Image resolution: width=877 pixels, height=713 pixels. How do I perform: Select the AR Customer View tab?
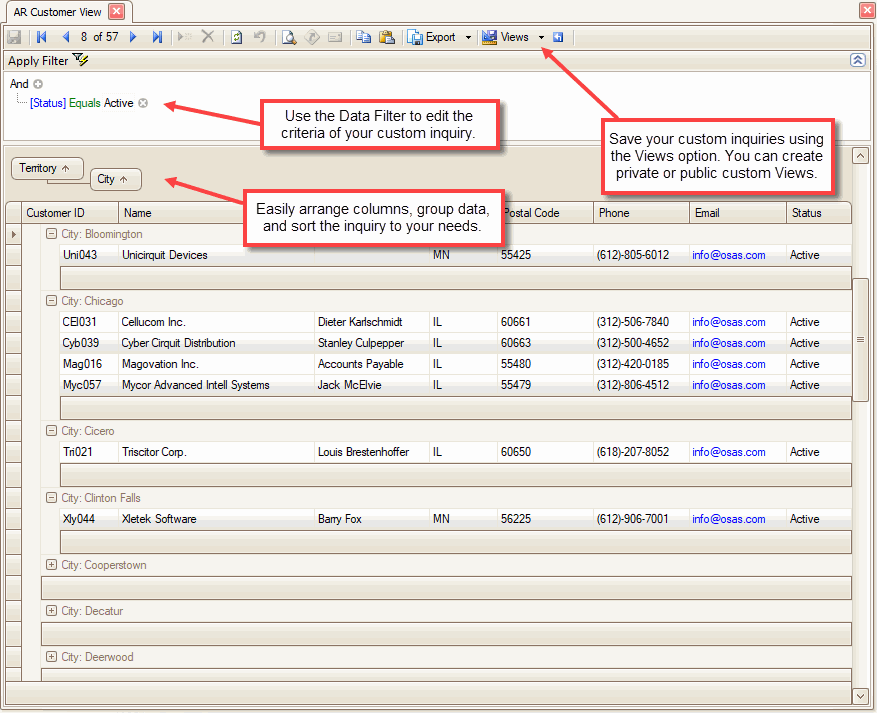pos(58,12)
